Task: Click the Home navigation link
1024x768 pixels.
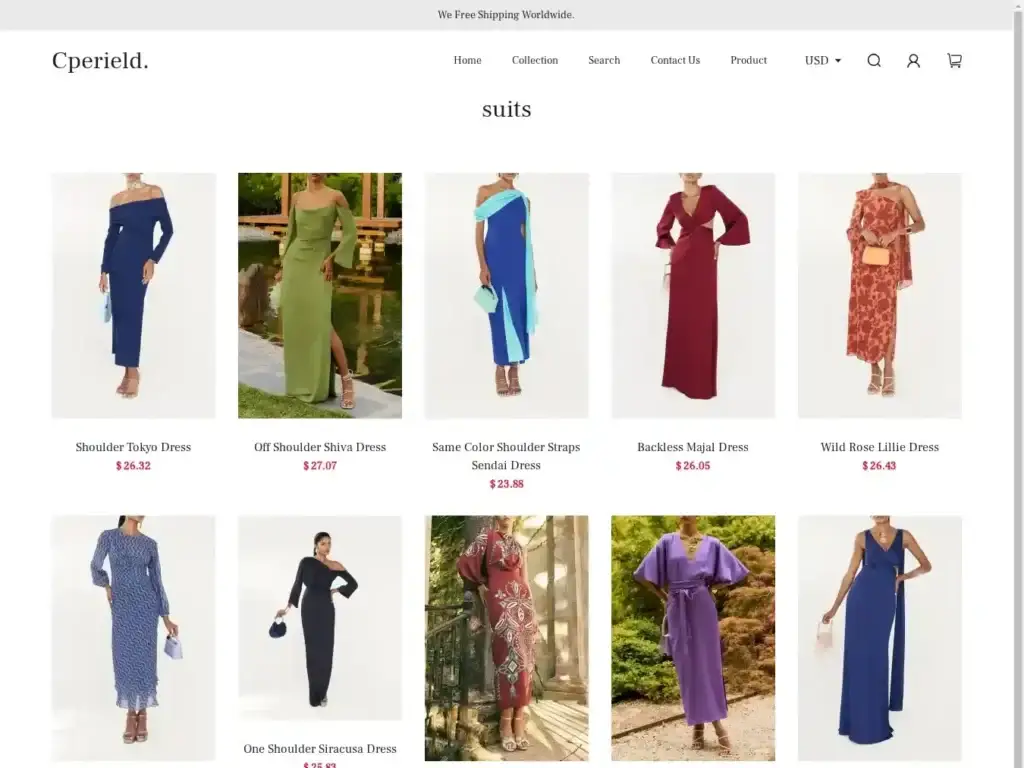Action: point(467,60)
